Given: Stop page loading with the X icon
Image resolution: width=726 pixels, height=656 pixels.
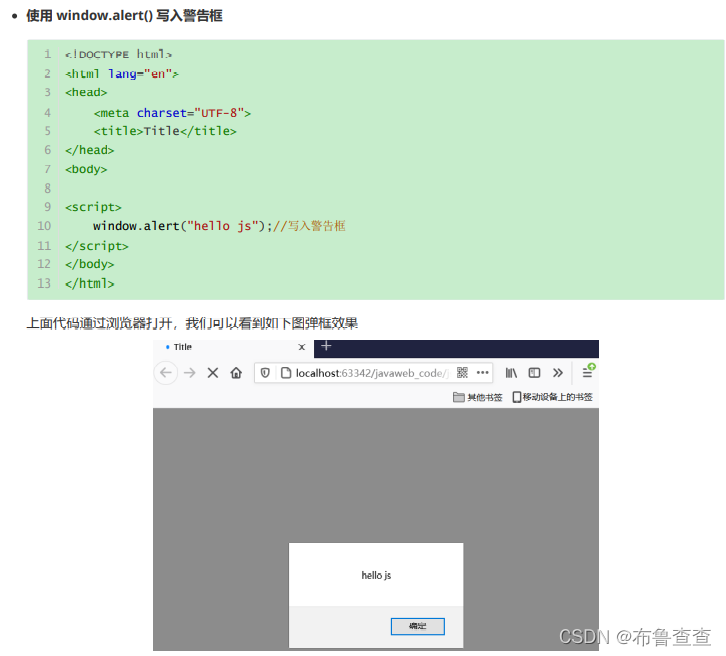Looking at the screenshot, I should click(213, 373).
